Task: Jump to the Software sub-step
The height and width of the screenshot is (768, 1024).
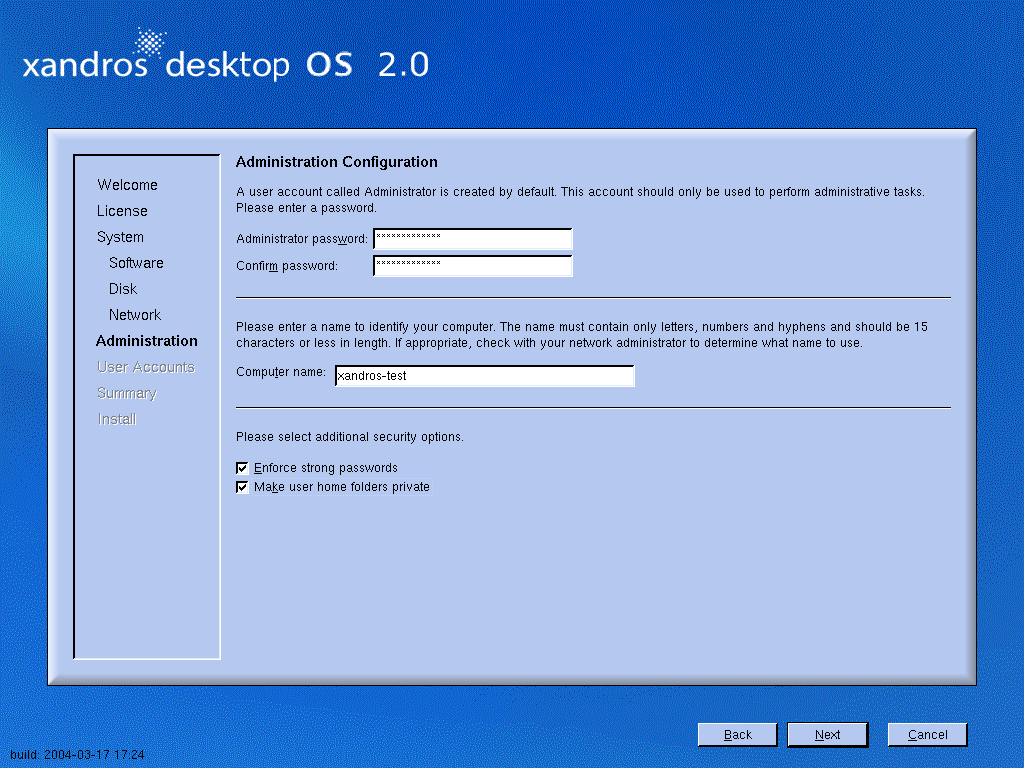Action: (136, 263)
